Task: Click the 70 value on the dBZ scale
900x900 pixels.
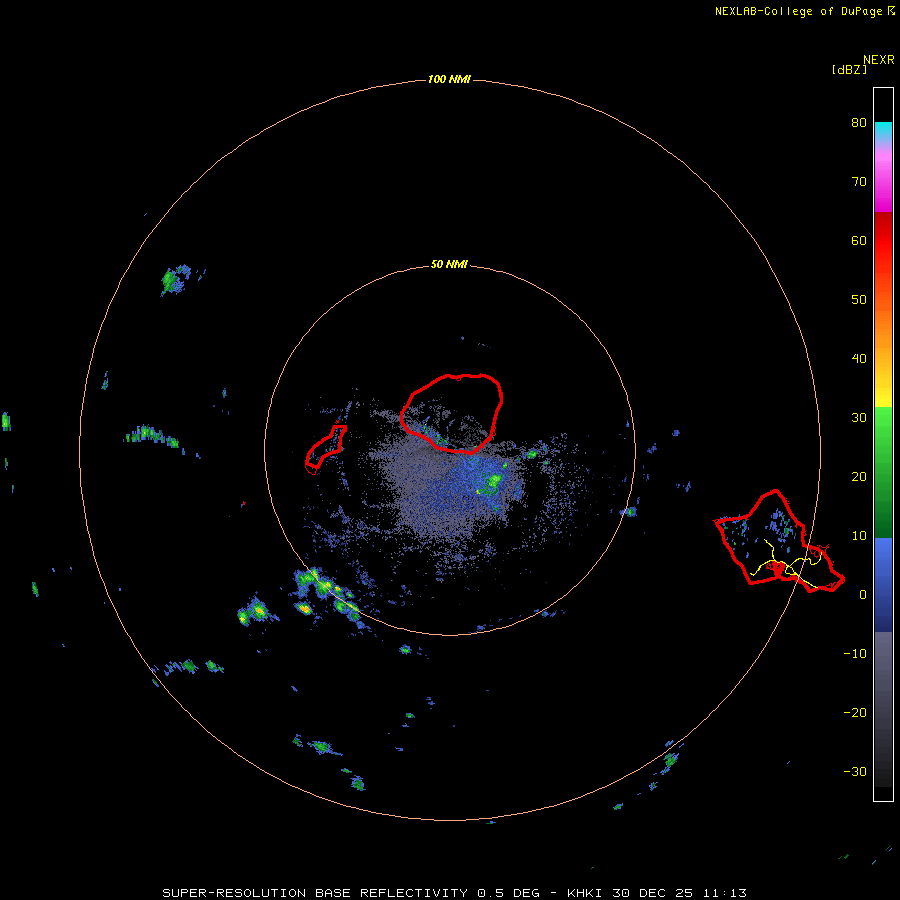Action: click(859, 181)
